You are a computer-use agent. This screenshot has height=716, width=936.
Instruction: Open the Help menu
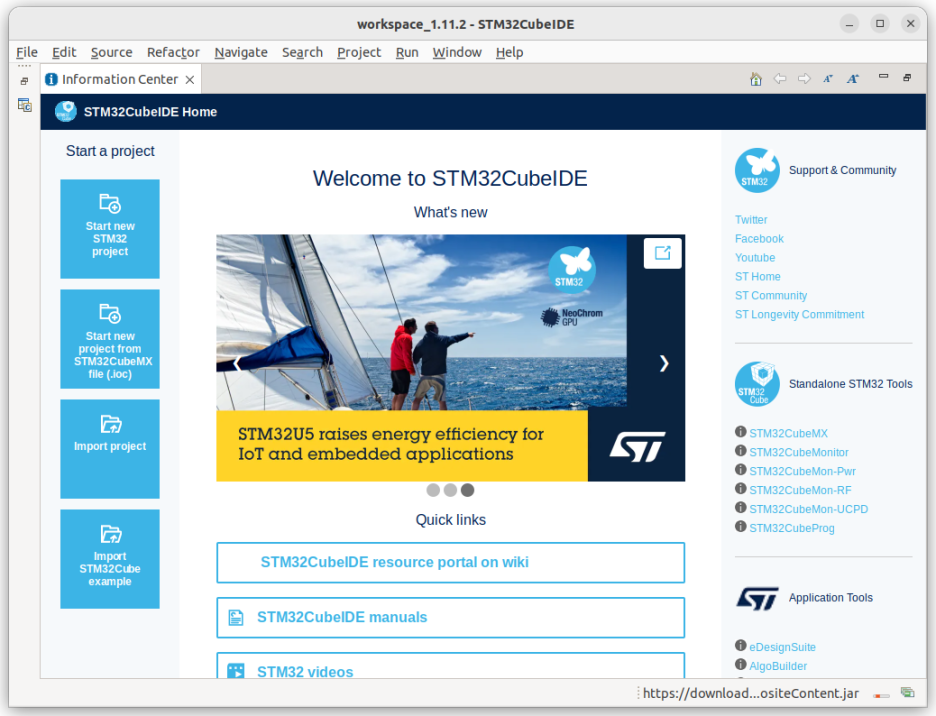(x=509, y=53)
